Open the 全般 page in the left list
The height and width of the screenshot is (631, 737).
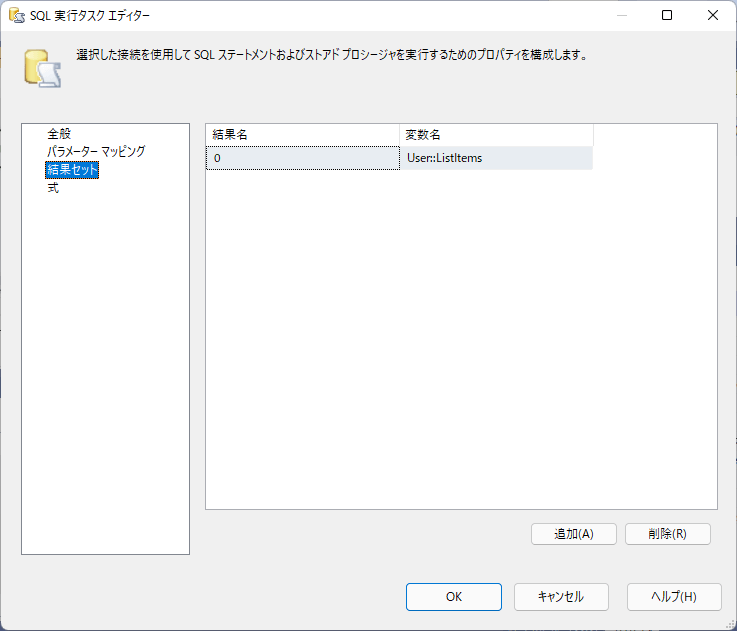point(59,134)
